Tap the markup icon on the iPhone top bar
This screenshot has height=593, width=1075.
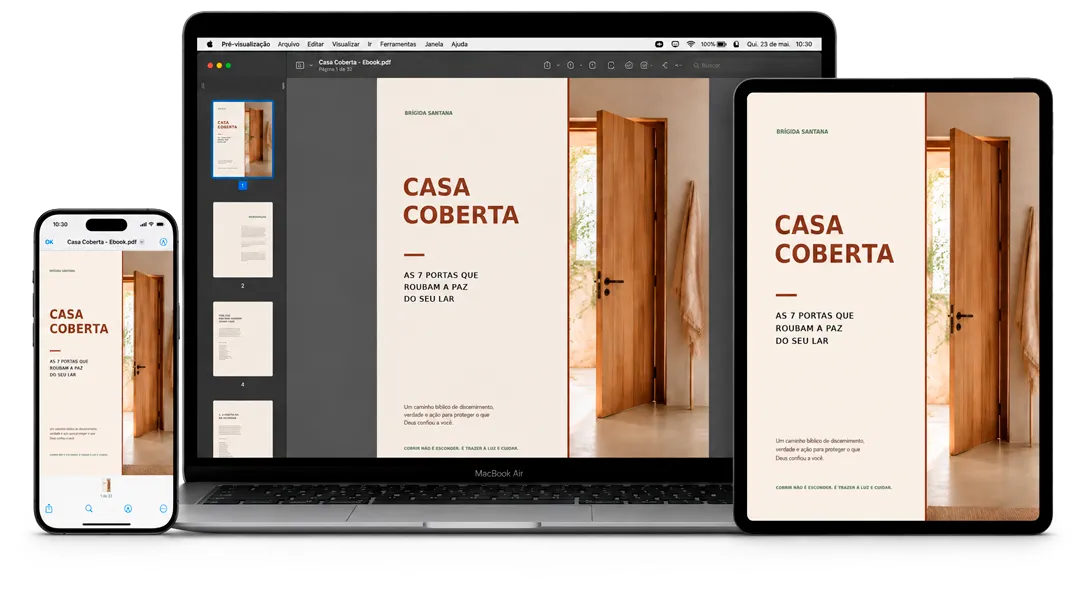[x=163, y=242]
